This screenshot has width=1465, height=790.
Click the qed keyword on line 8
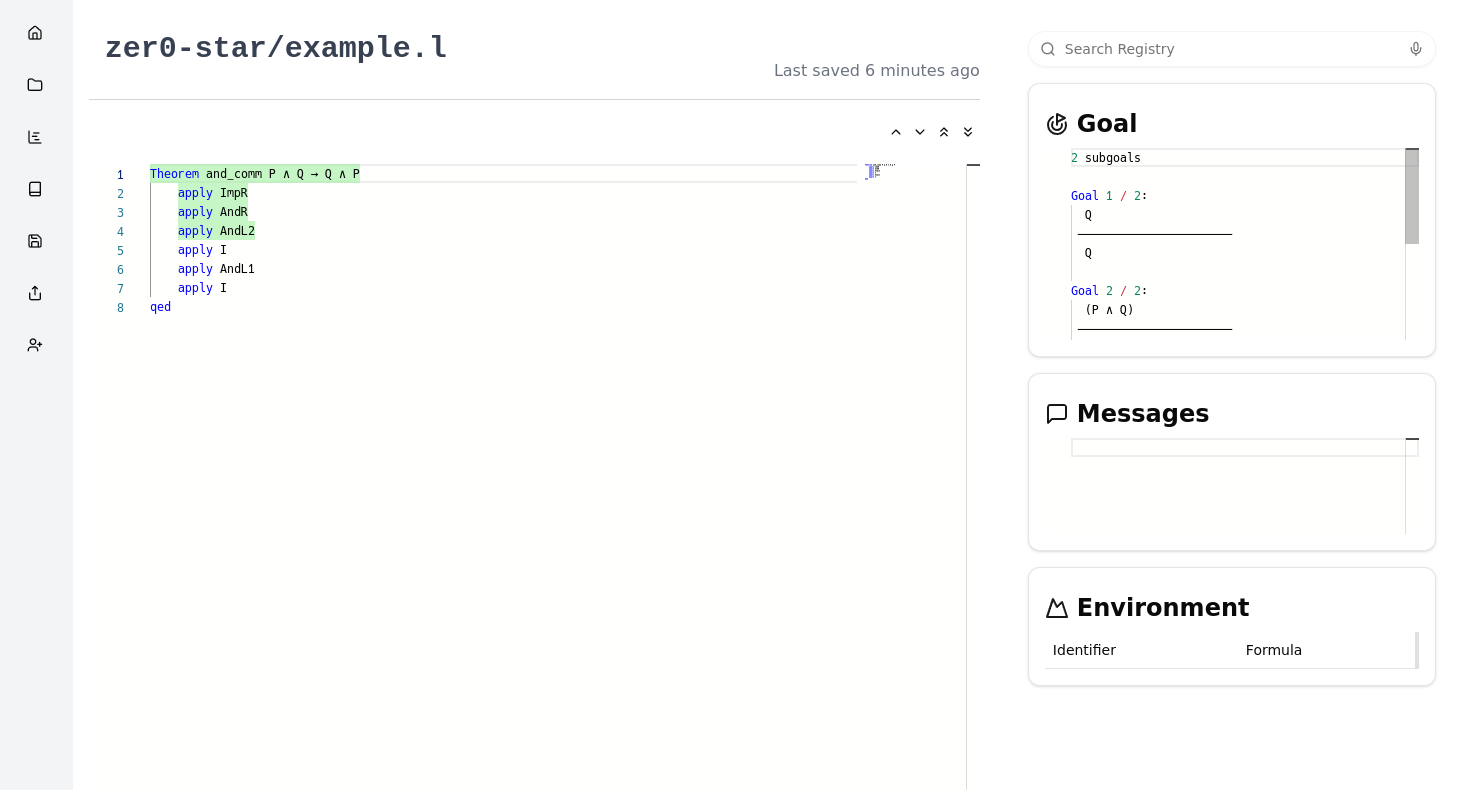click(160, 306)
